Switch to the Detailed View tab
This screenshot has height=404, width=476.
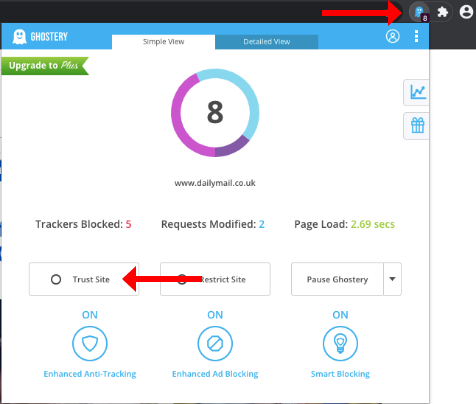pos(267,42)
